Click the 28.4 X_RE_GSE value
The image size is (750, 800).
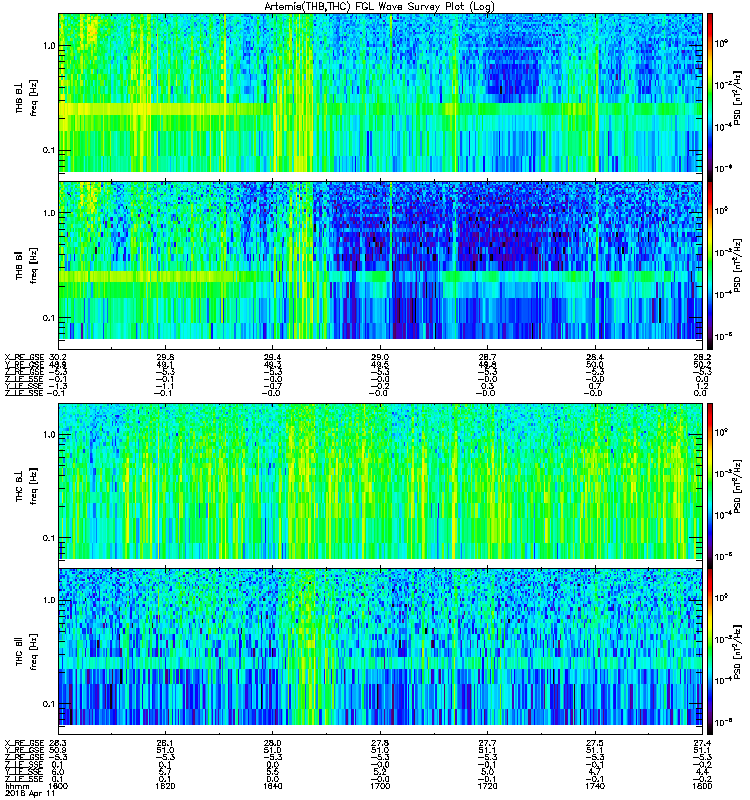tap(595, 357)
